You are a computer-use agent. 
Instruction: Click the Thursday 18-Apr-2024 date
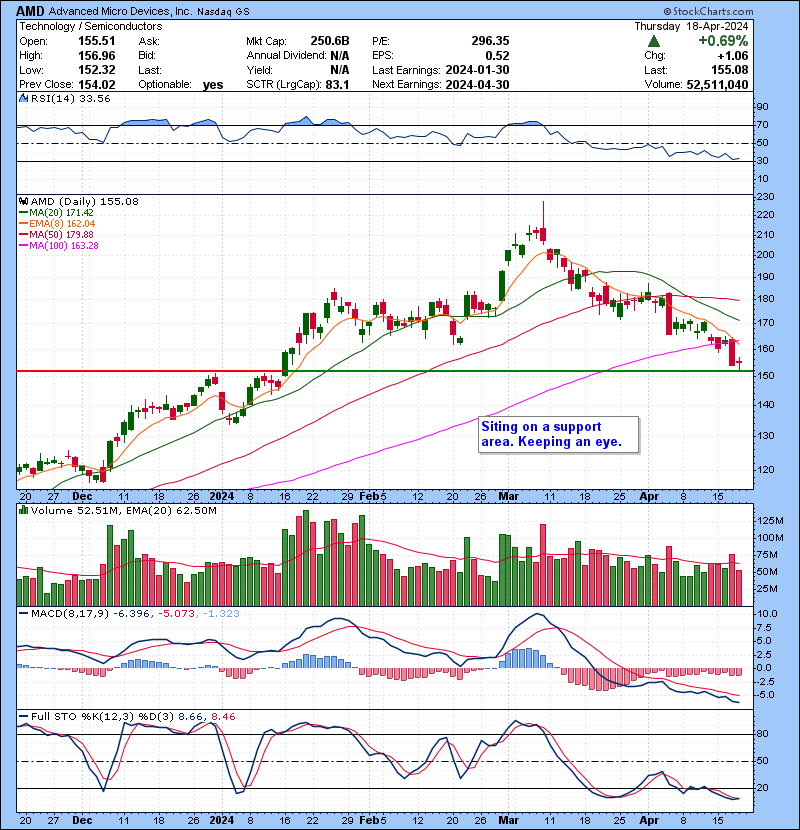[x=691, y=26]
